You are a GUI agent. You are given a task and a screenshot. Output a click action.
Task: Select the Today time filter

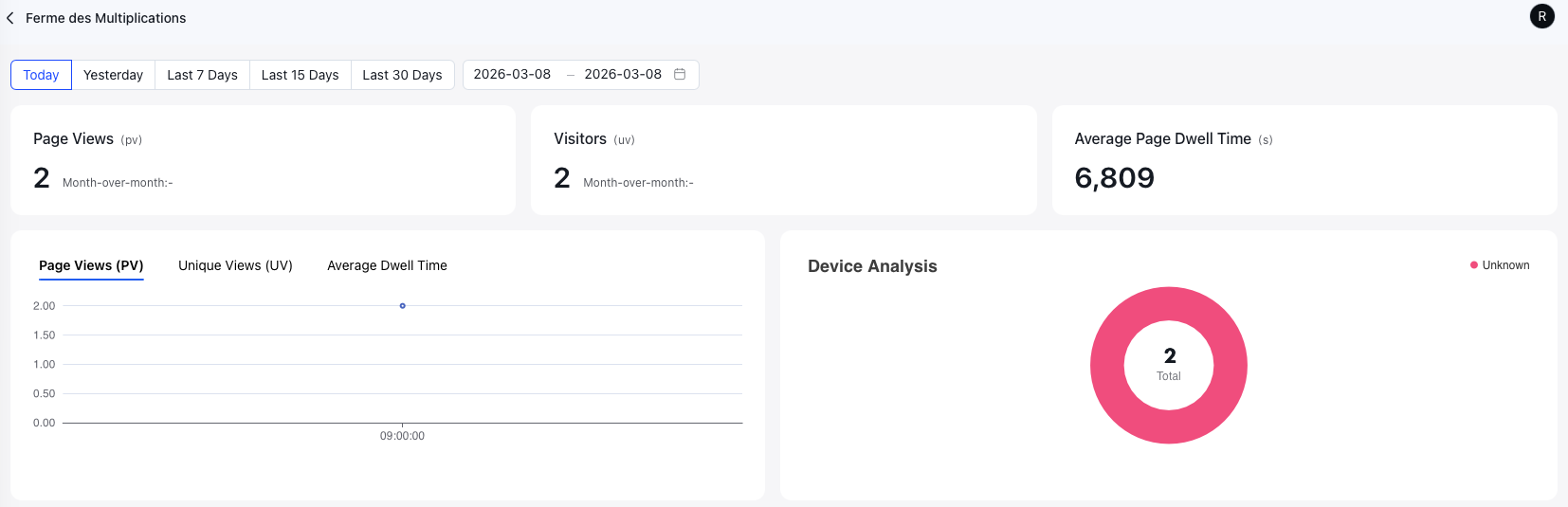click(x=41, y=75)
